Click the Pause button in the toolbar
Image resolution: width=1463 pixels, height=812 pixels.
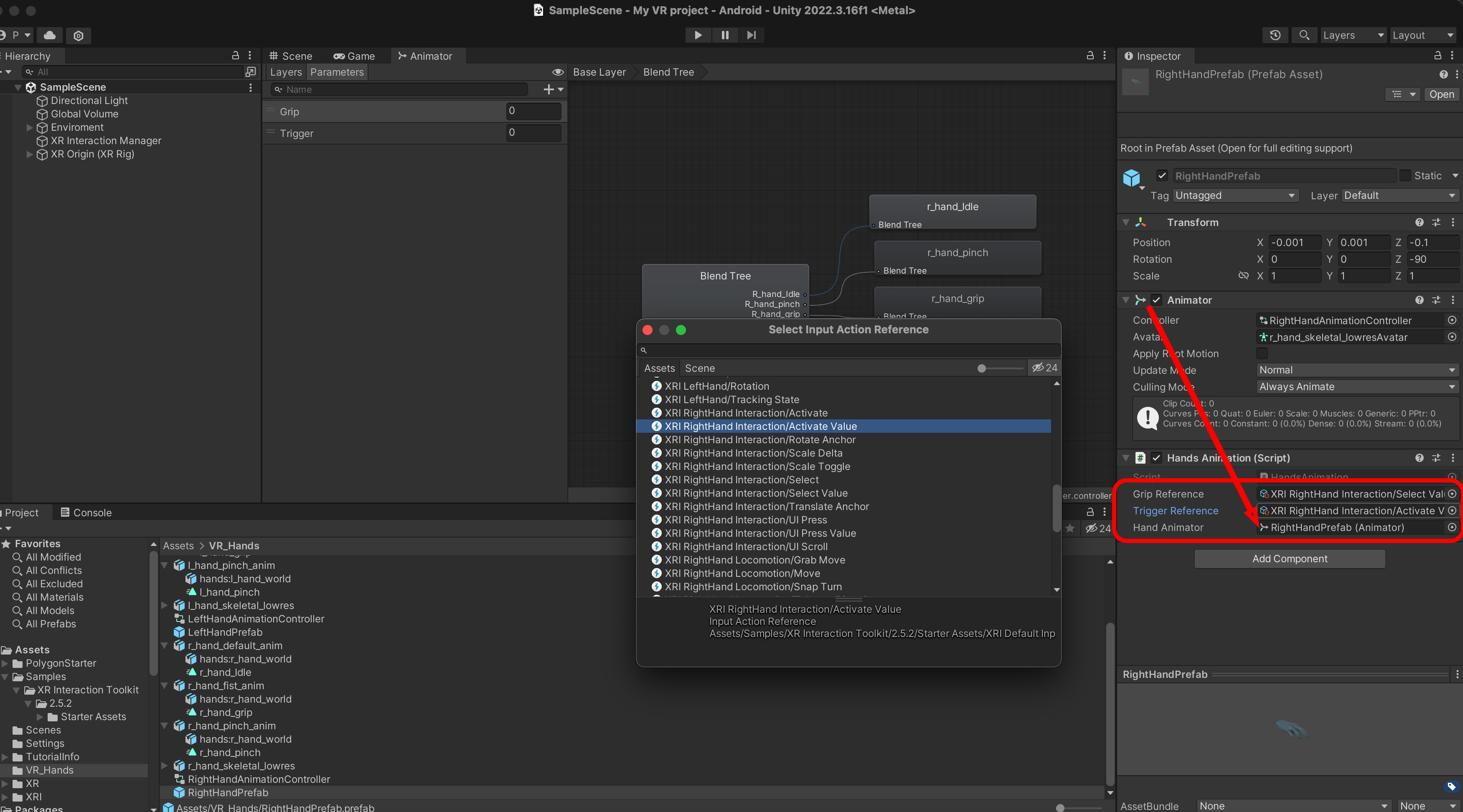point(725,35)
